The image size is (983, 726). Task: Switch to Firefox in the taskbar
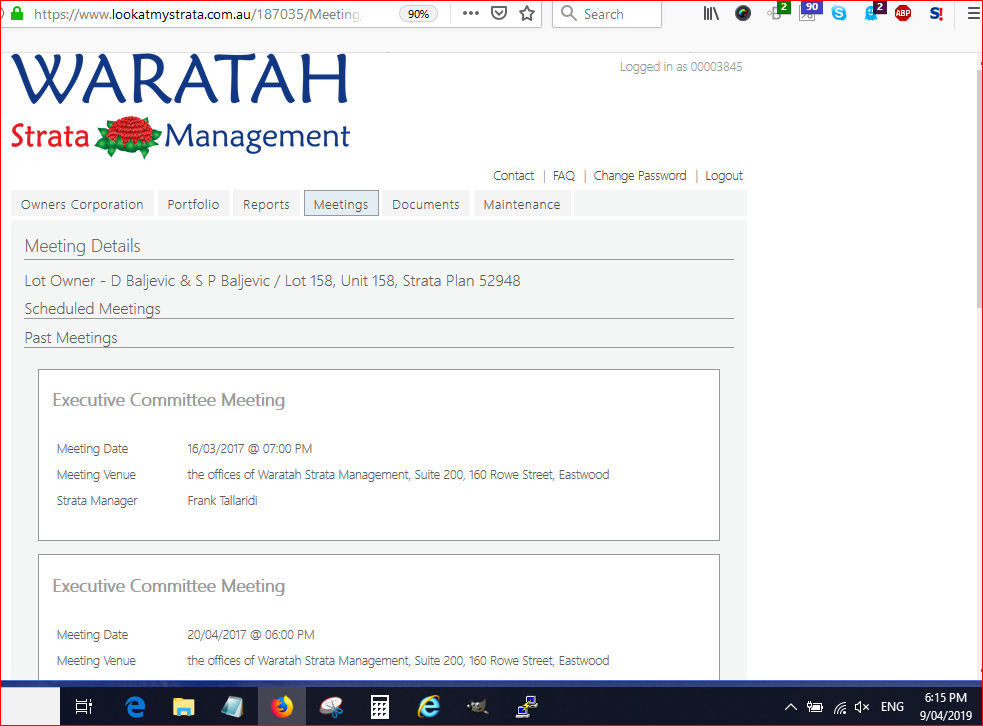[281, 707]
